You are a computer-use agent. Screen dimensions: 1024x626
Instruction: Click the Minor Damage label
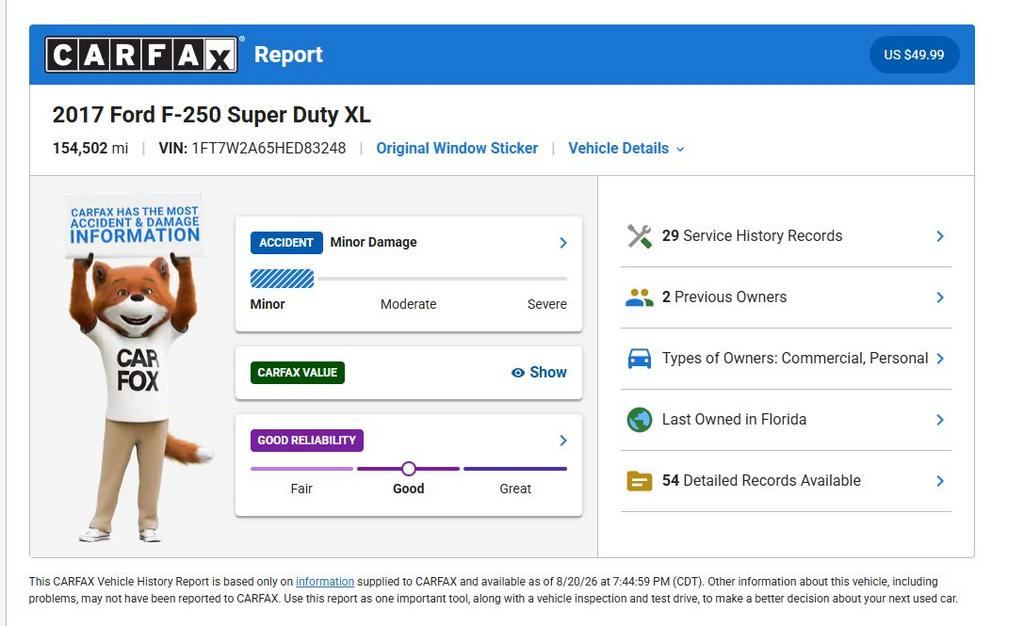click(374, 243)
